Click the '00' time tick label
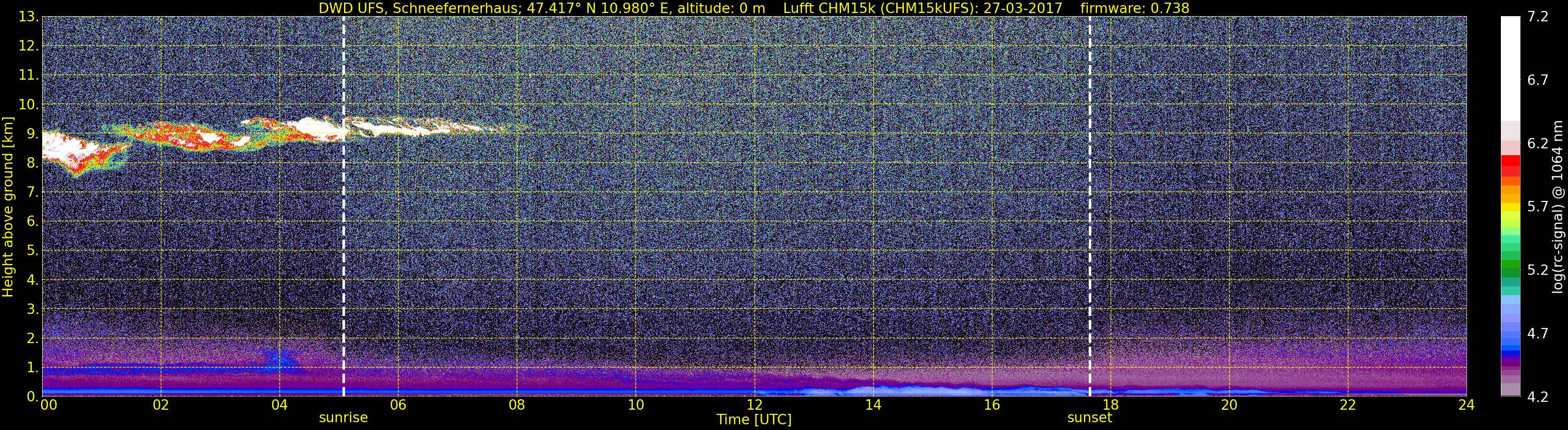1568x430 pixels. tap(49, 405)
